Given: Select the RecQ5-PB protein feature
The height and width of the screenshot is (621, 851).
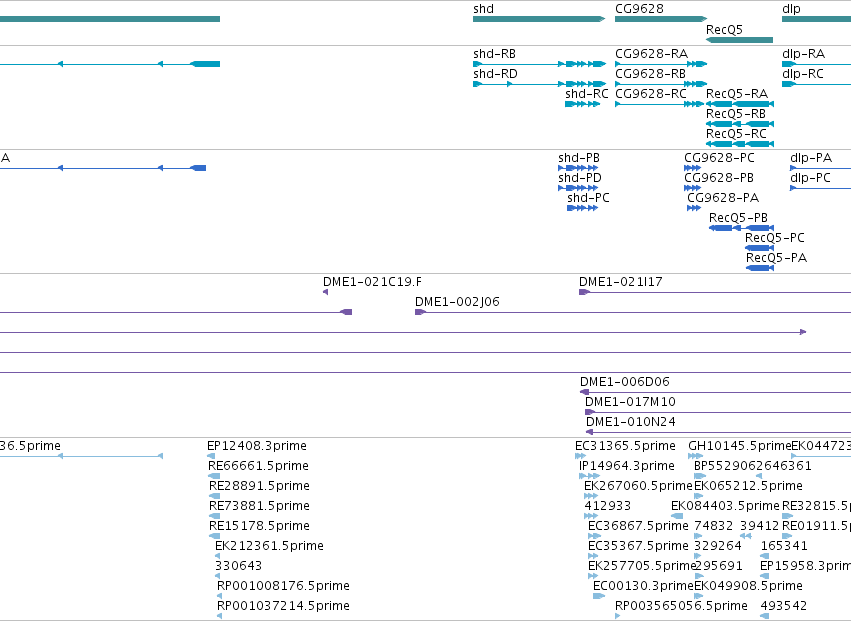Looking at the screenshot, I should click(x=741, y=228).
